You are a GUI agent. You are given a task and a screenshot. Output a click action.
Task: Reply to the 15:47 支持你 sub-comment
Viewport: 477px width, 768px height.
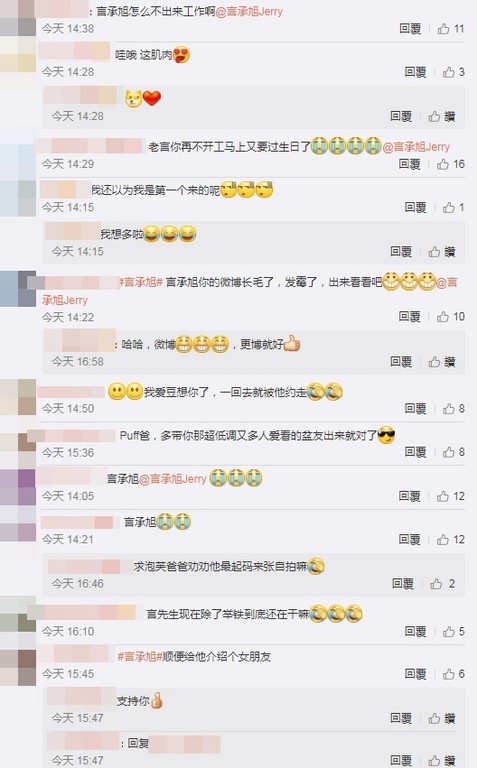pos(401,718)
